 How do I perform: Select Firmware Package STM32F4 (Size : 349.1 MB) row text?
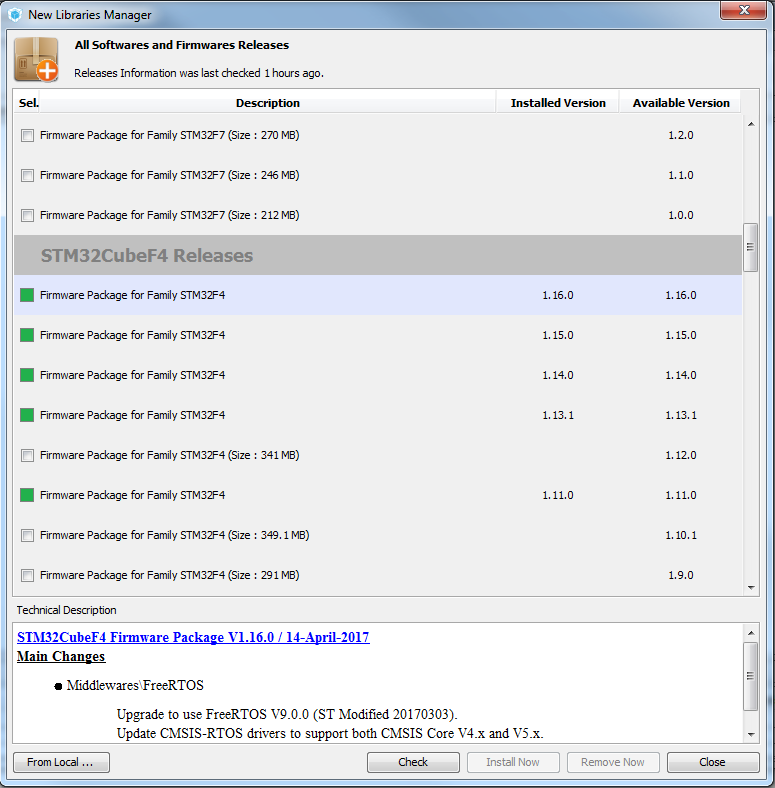point(174,535)
